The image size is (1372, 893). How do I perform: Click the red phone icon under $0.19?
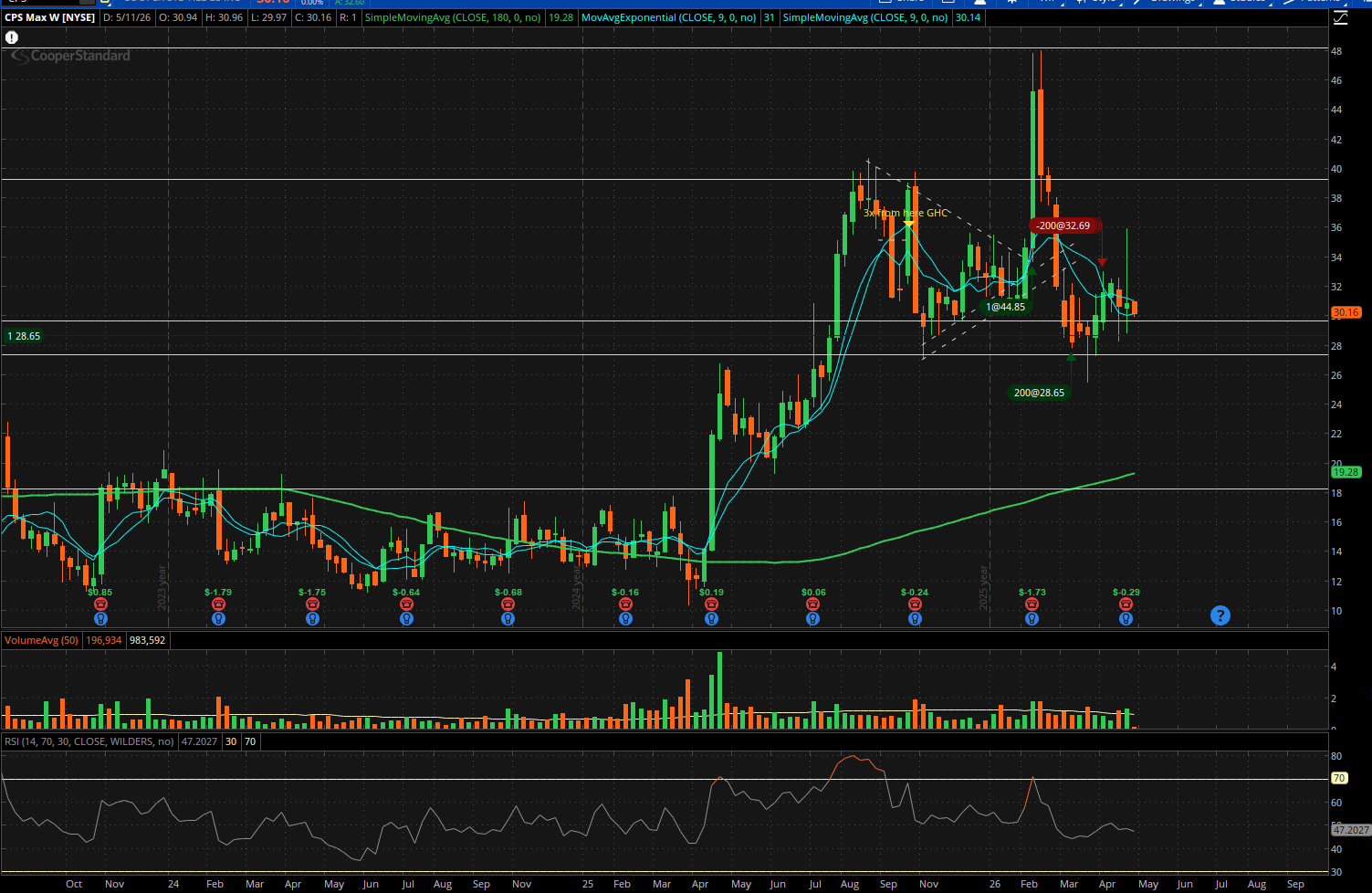click(x=711, y=604)
